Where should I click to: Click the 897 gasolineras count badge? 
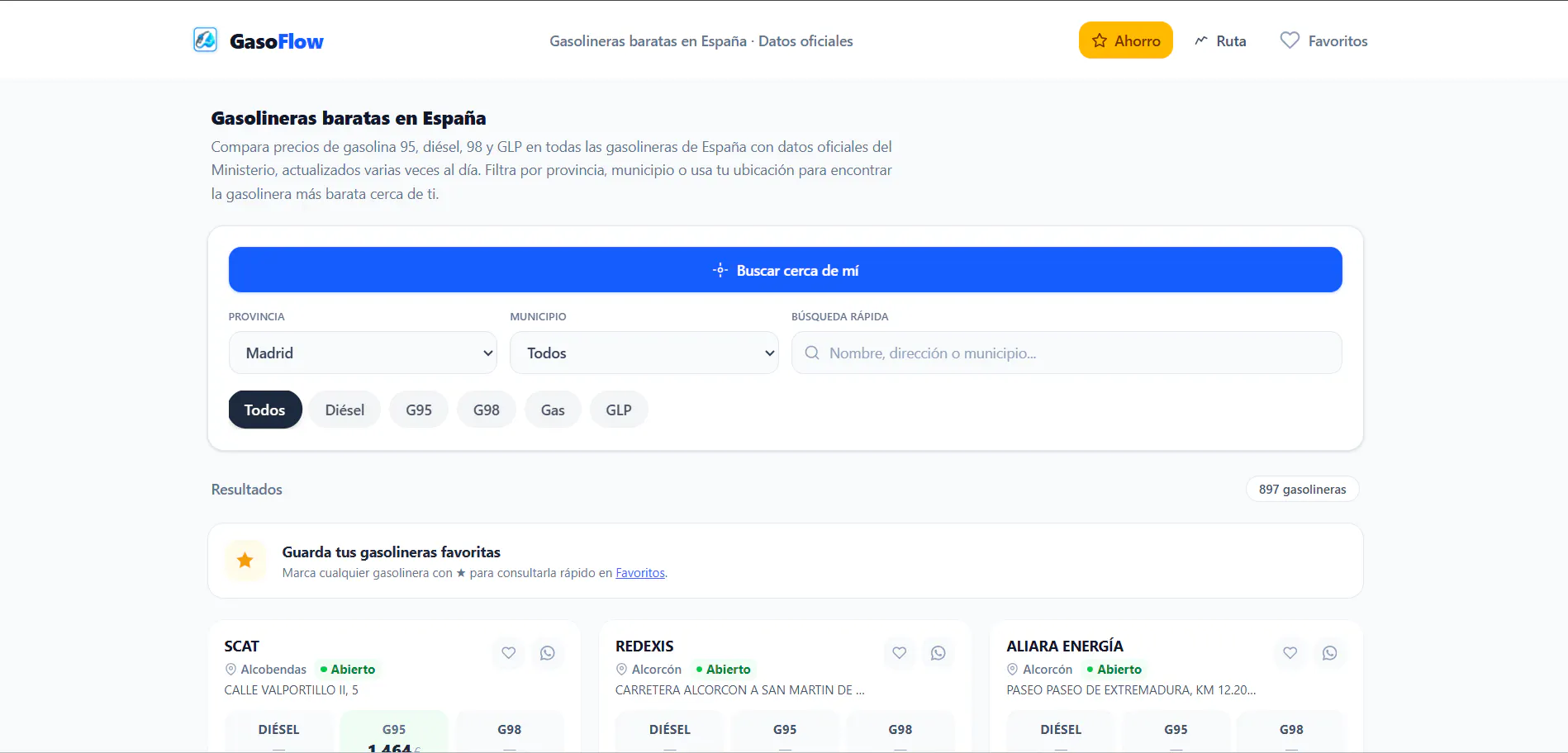coord(1302,490)
